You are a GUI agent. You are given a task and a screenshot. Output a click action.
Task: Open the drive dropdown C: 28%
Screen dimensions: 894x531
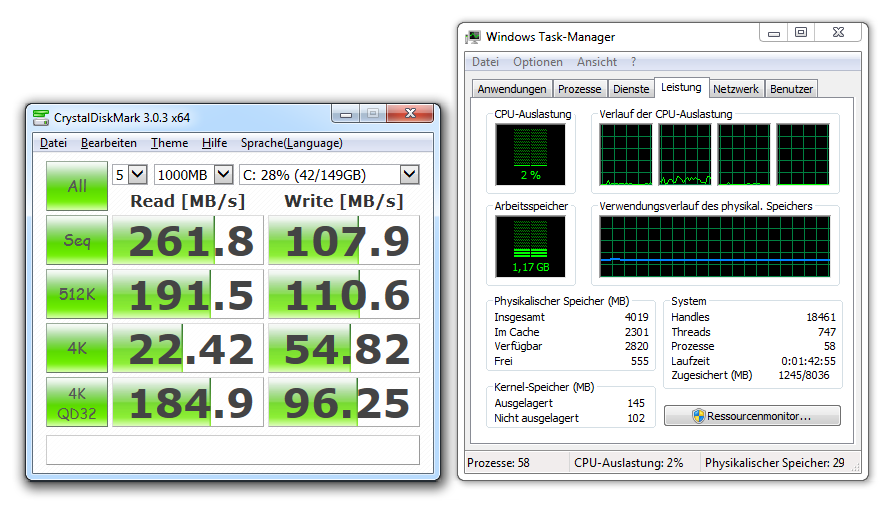pos(330,175)
